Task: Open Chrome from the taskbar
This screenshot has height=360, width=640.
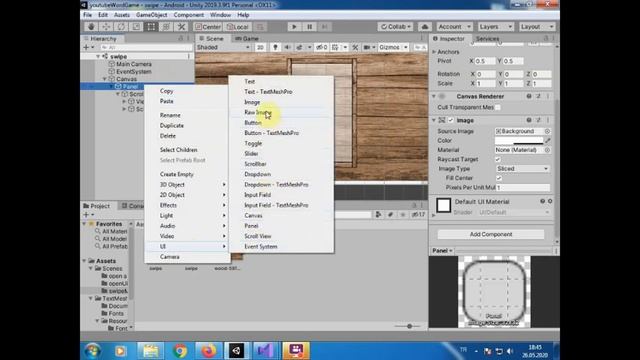Action: [x=180, y=351]
